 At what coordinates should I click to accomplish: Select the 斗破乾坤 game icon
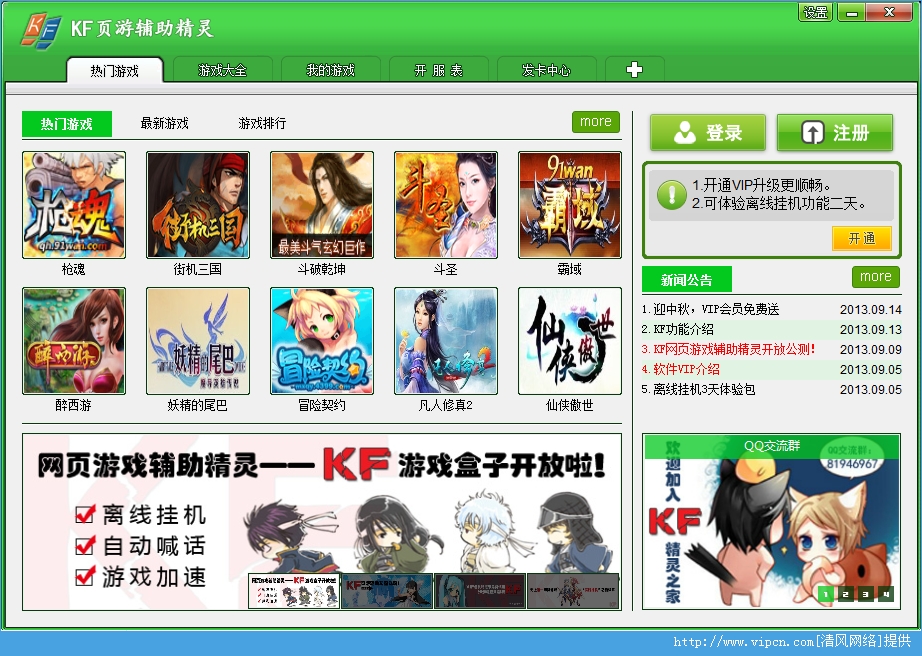322,205
